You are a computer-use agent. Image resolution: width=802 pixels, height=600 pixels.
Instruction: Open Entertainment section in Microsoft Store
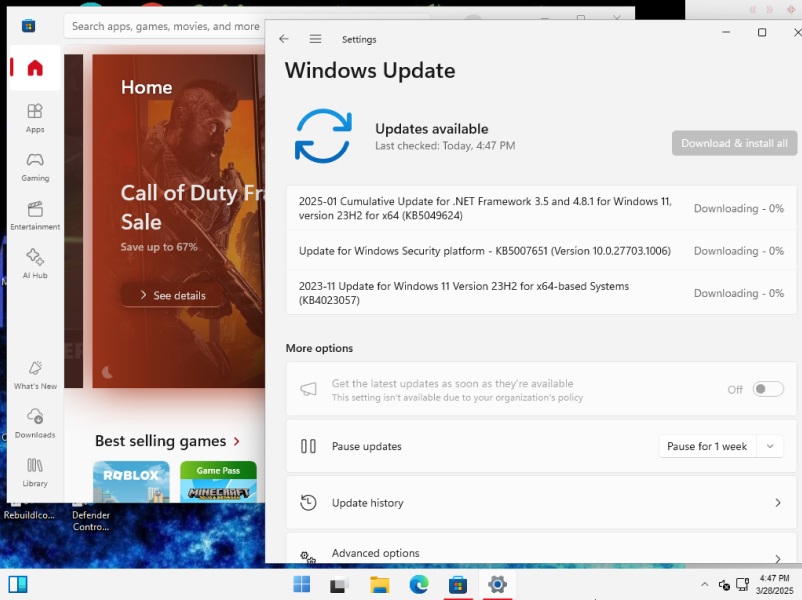[35, 215]
